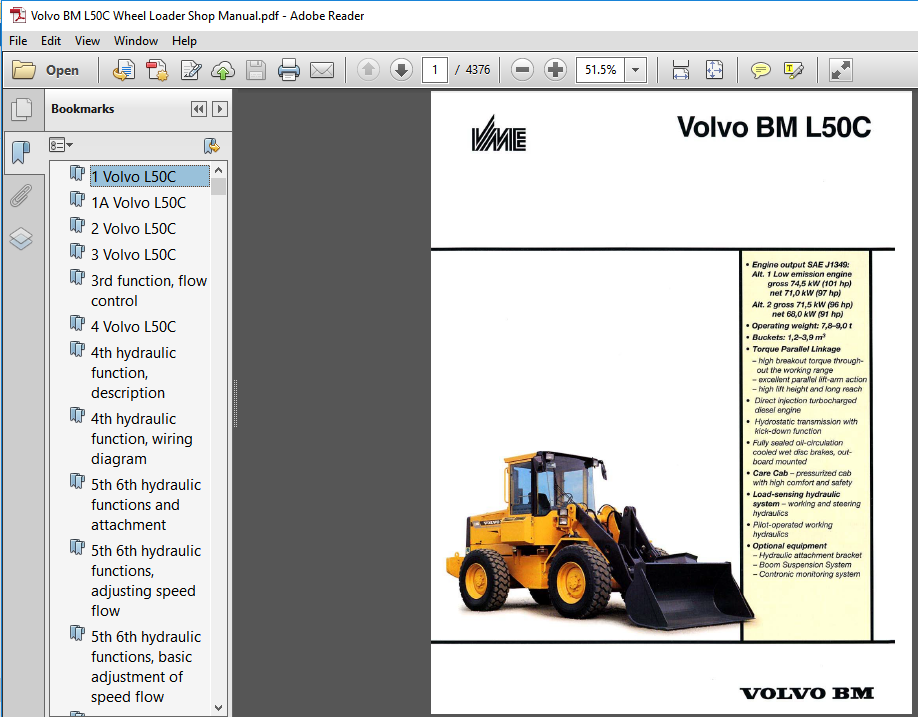Open '3rd function, flow control' bookmark
This screenshot has height=717, width=918.
[x=149, y=291]
